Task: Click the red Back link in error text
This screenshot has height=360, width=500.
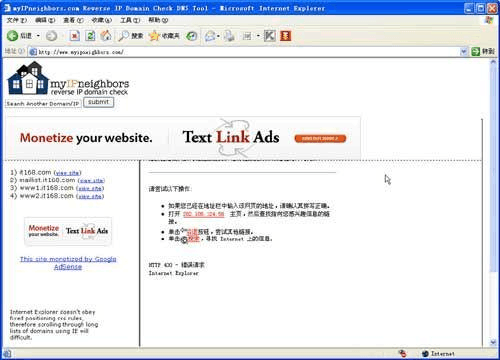Action: tap(193, 232)
